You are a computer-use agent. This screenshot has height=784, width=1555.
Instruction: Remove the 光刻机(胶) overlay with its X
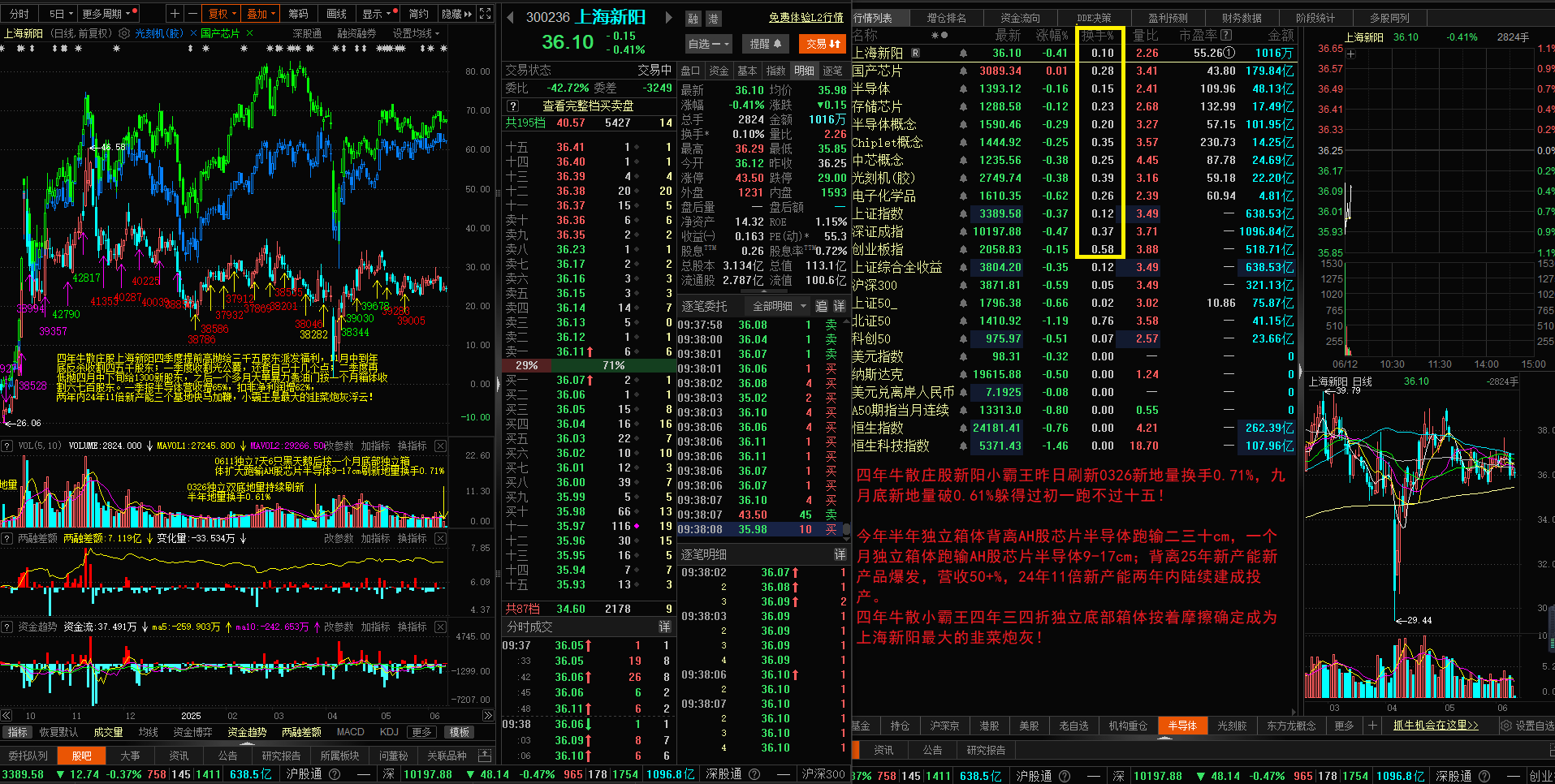(x=193, y=34)
